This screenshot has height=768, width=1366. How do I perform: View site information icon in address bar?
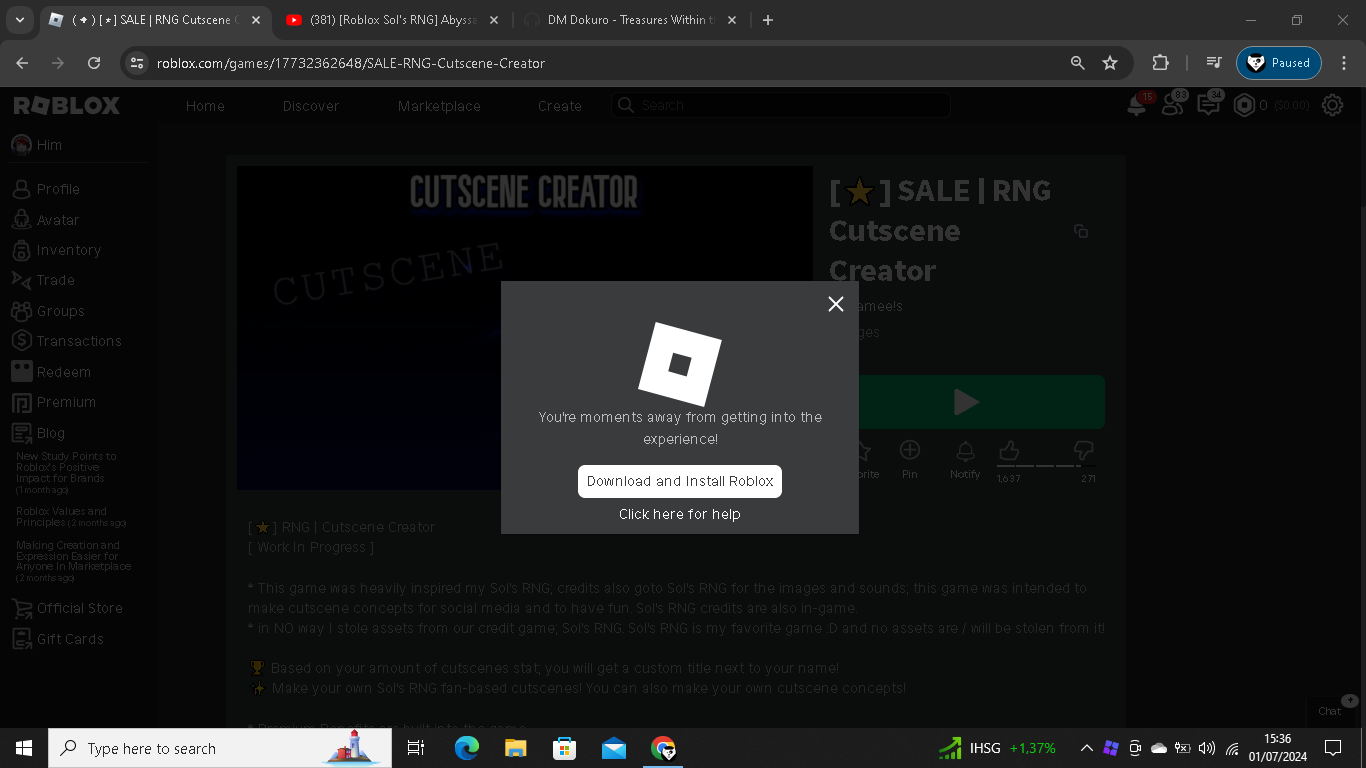coord(138,63)
